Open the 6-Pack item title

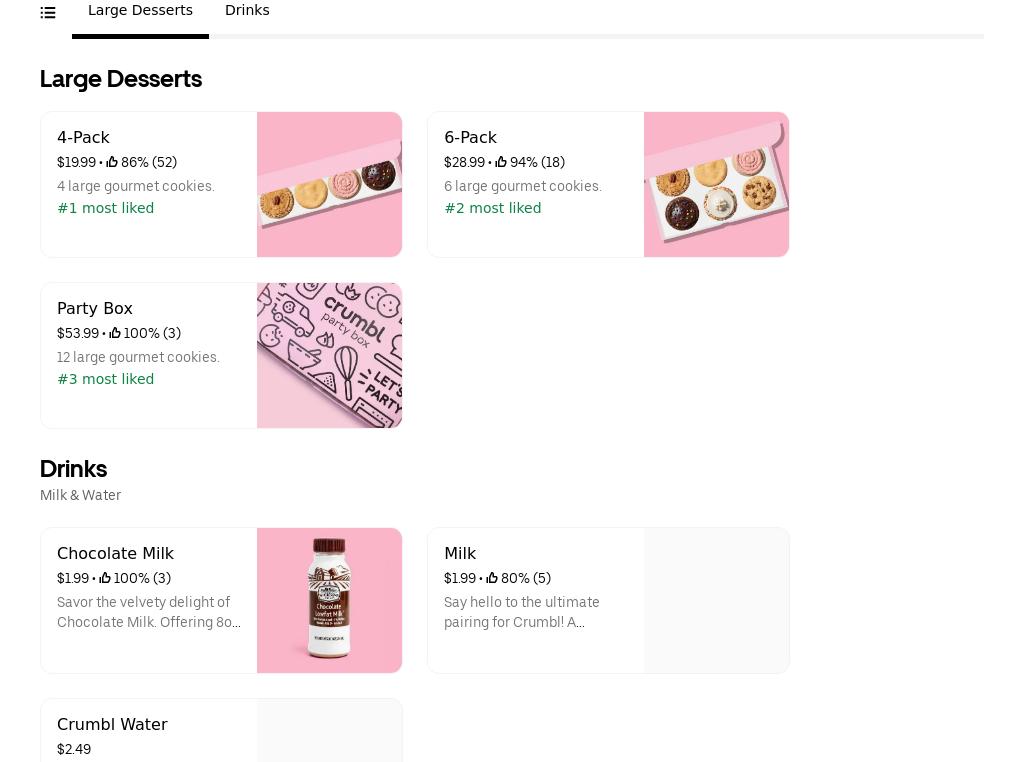[470, 137]
